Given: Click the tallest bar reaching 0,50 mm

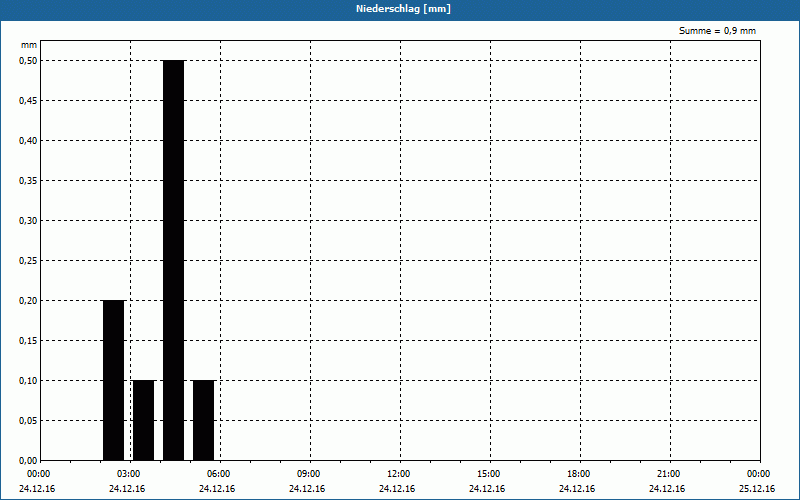Looking at the screenshot, I should coord(173,261).
